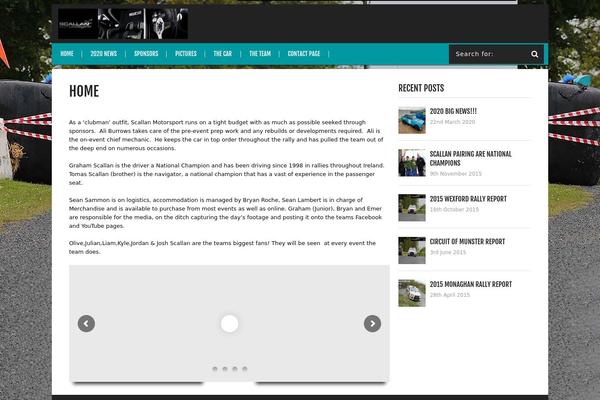
Task: Select the first slider pagination dot
Action: (215, 369)
